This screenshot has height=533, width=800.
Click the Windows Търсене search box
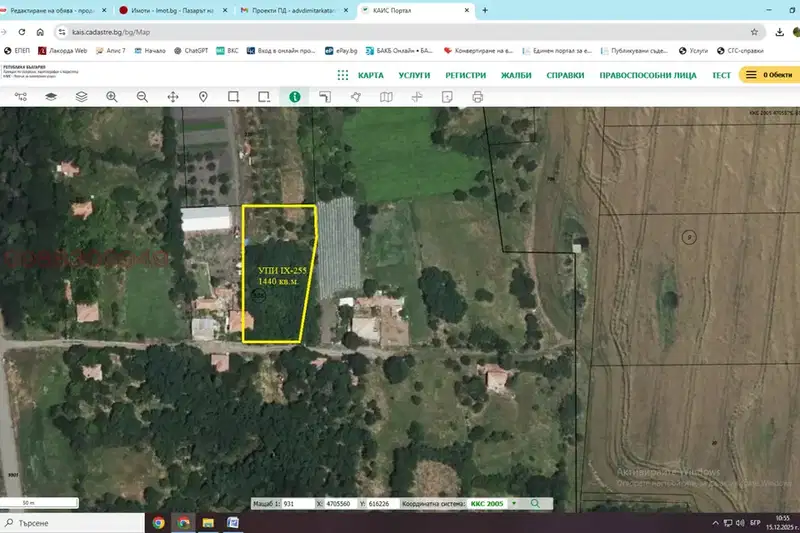tap(72, 523)
